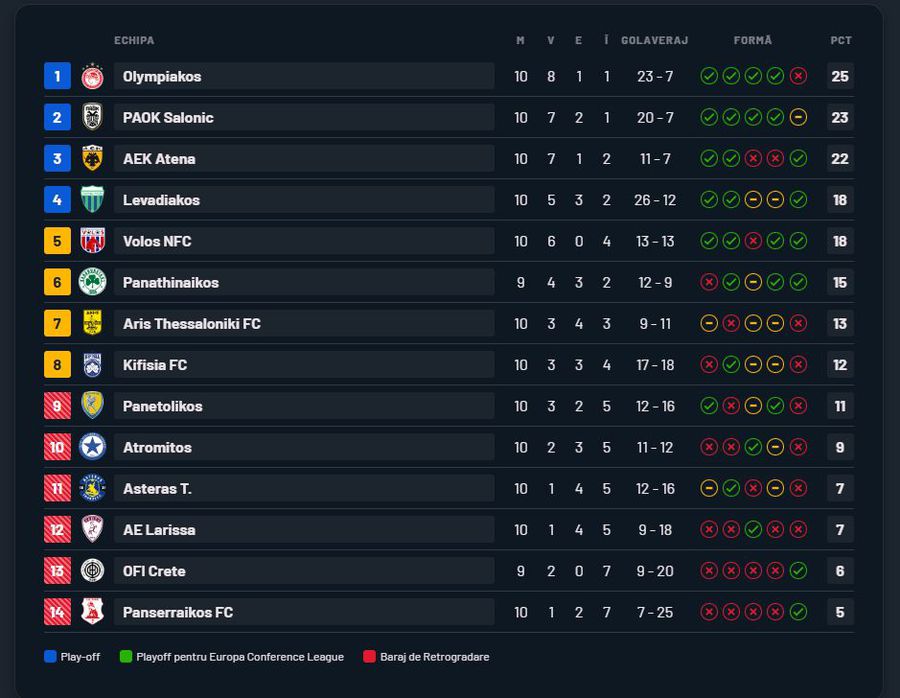Image resolution: width=900 pixels, height=698 pixels.
Task: Click the blue Play-off legend swatch
Action: click(x=50, y=657)
